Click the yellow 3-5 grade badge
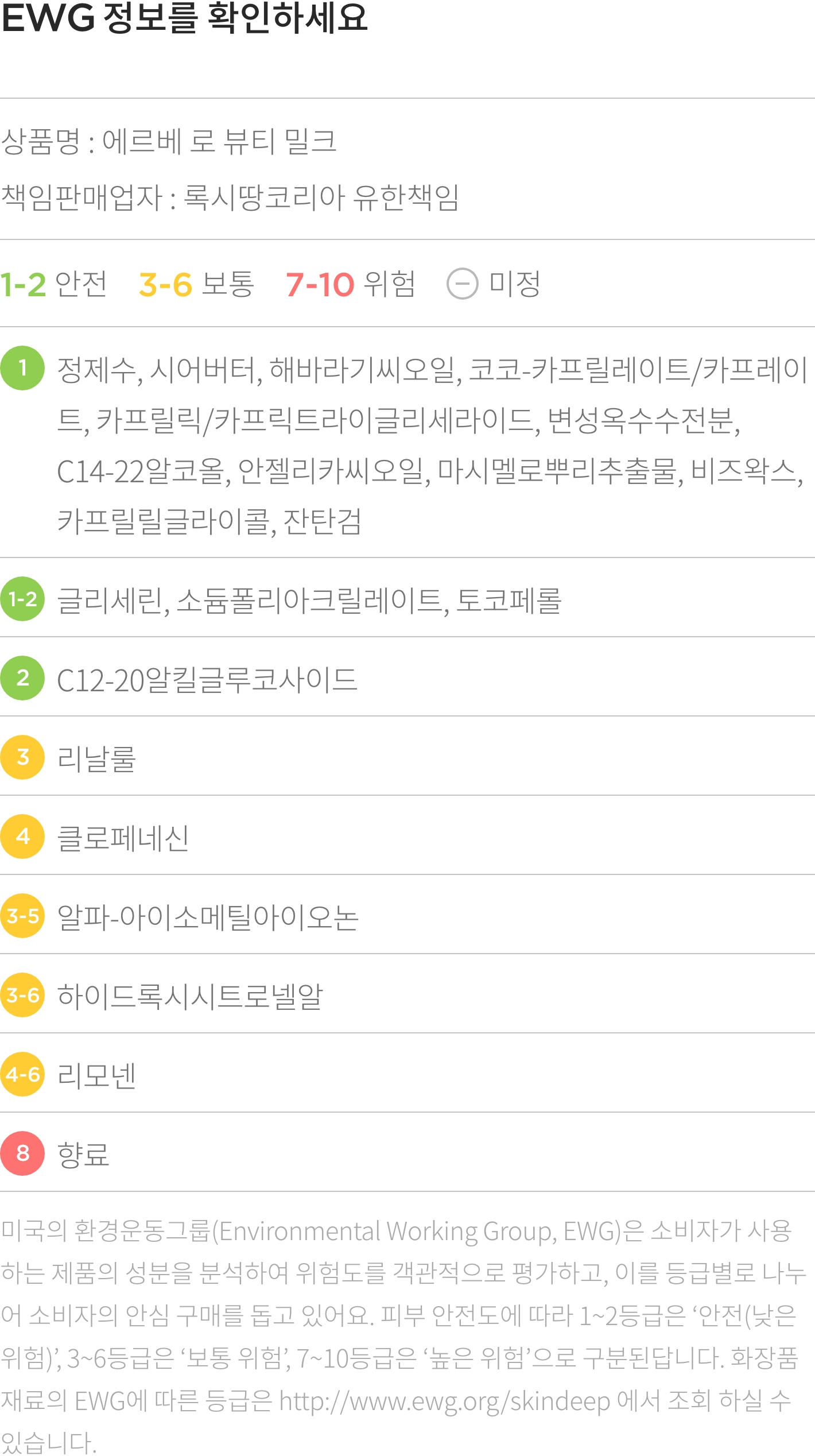The width and height of the screenshot is (815, 1456). point(22,916)
